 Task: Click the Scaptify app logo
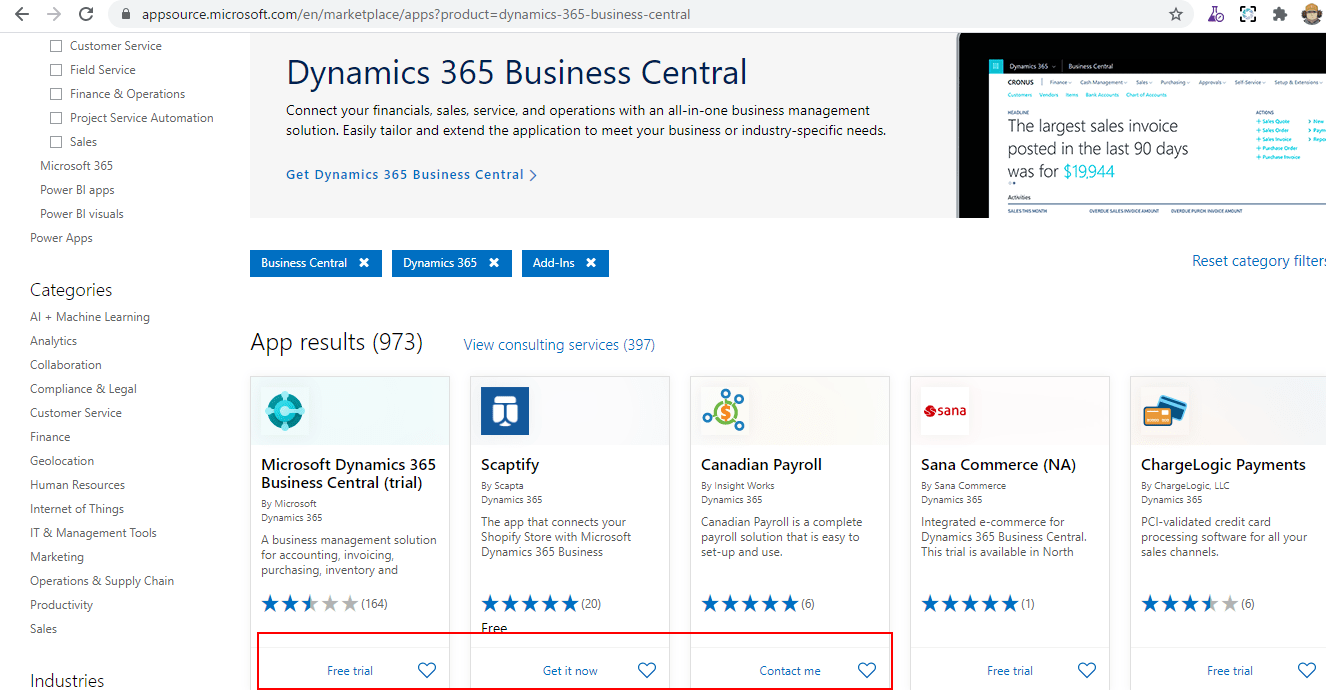[x=505, y=410]
